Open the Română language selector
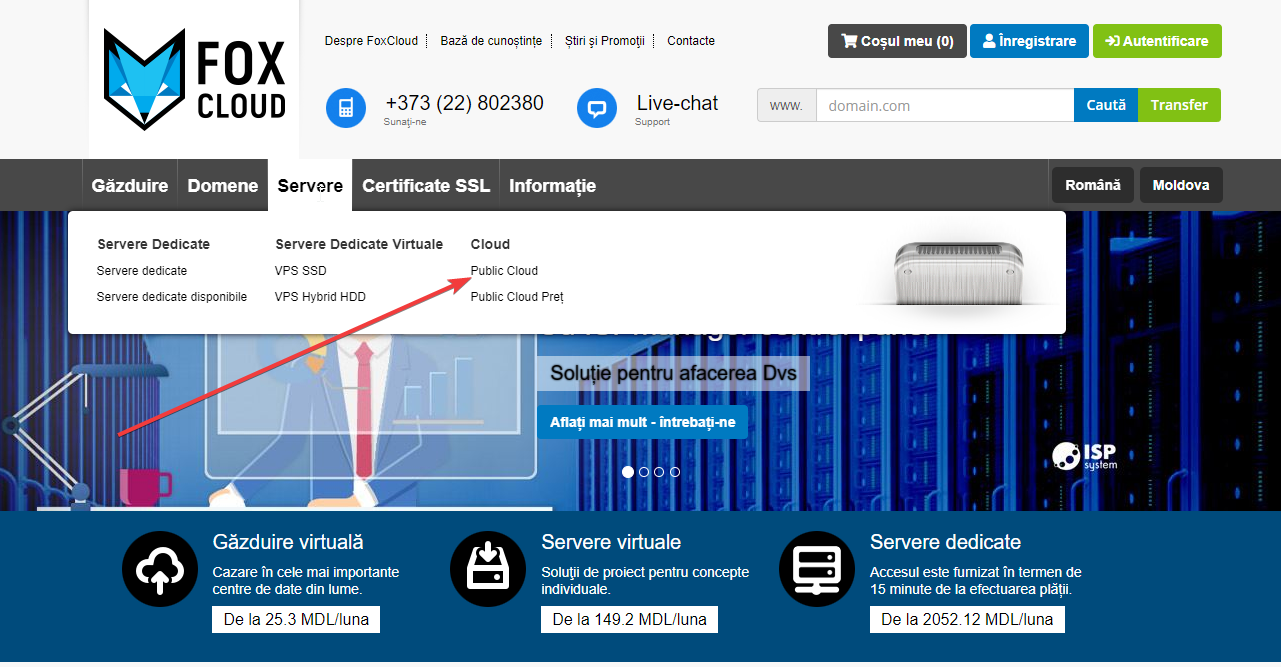Image resolution: width=1281 pixels, height=667 pixels. click(1092, 185)
